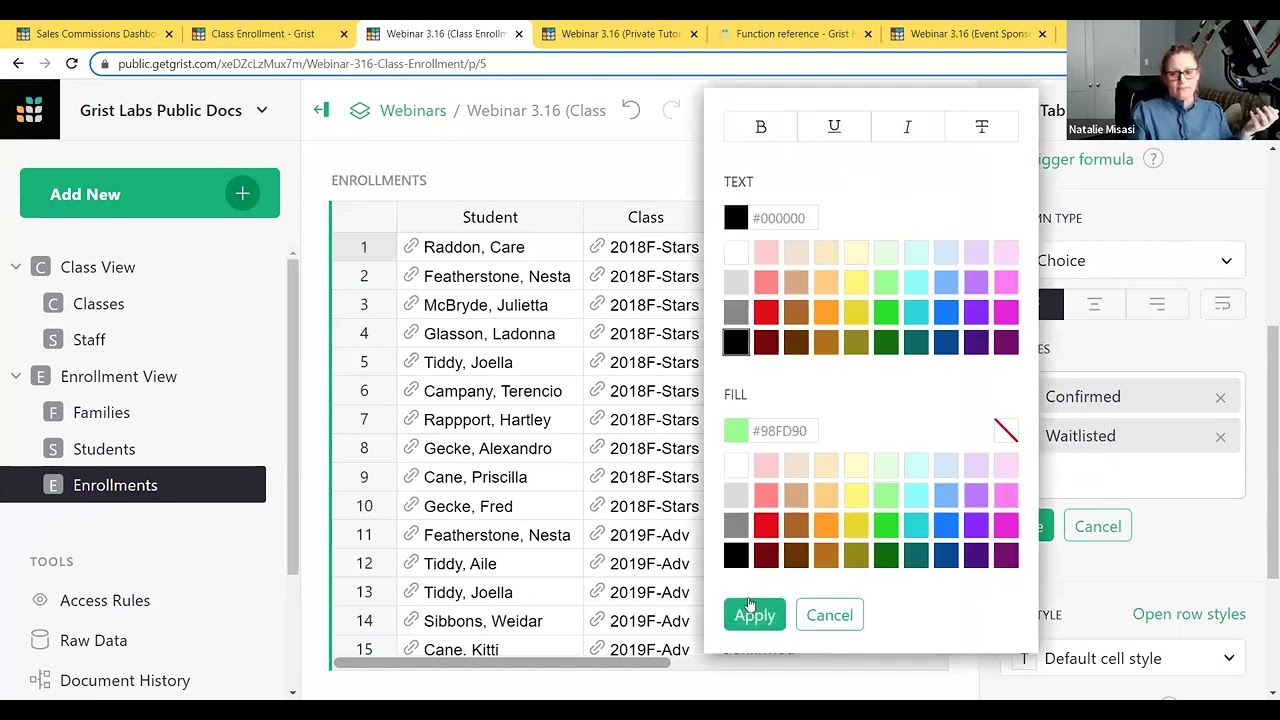Edit the fill color hex field #98FD90

[782, 431]
